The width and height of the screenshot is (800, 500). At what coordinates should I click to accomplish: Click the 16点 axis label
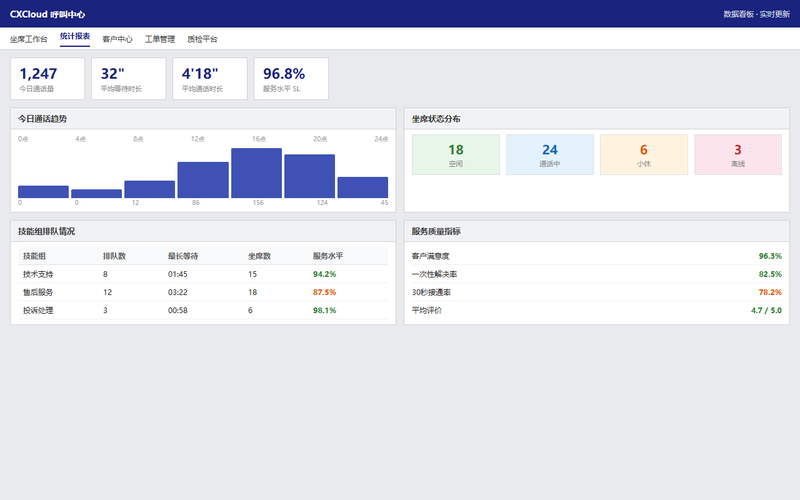(259, 139)
